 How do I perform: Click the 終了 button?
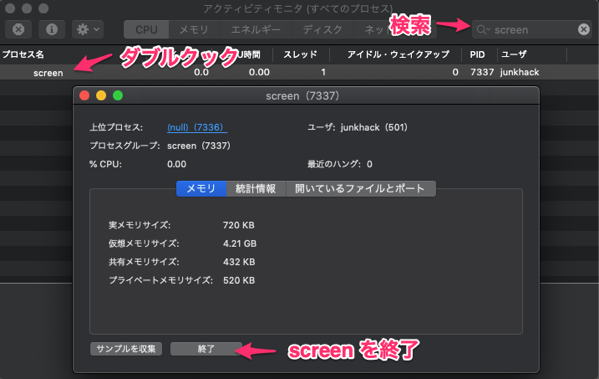(x=206, y=348)
